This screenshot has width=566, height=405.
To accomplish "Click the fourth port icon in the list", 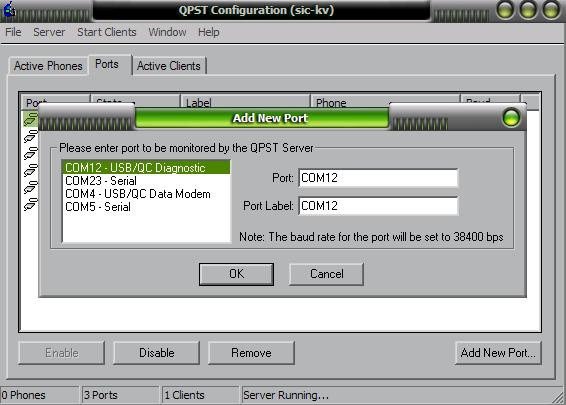I will (x=31, y=170).
